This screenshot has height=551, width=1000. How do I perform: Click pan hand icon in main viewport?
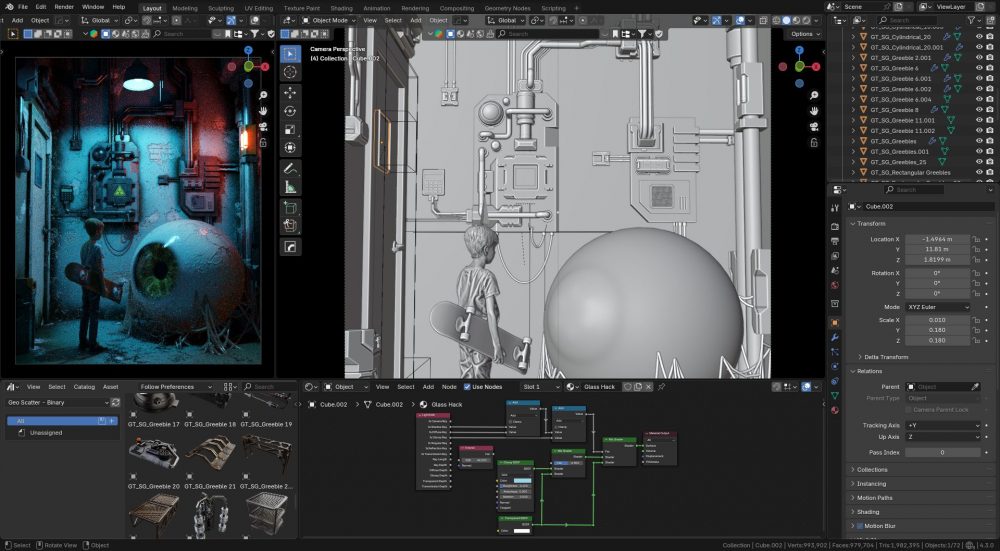(x=814, y=111)
